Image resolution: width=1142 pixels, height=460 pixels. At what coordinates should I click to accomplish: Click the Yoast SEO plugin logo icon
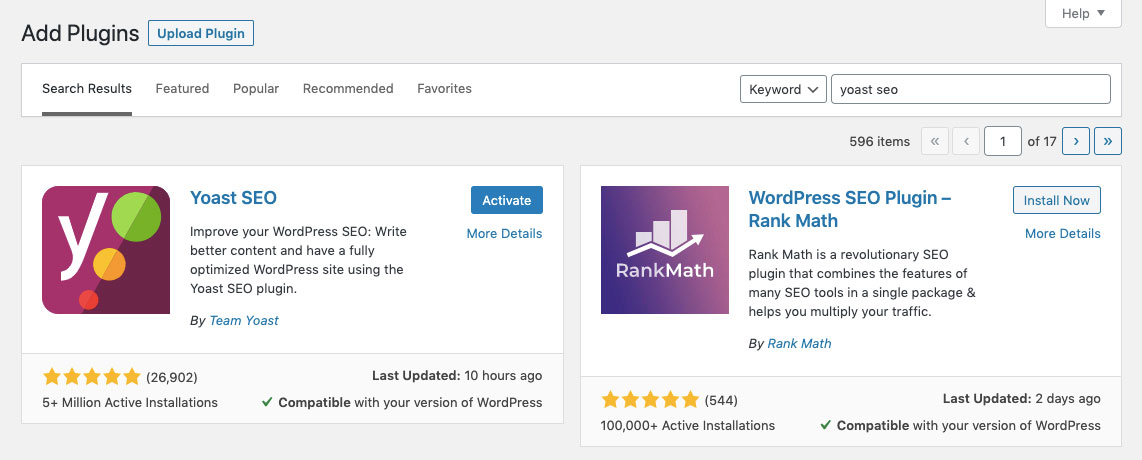pos(106,250)
